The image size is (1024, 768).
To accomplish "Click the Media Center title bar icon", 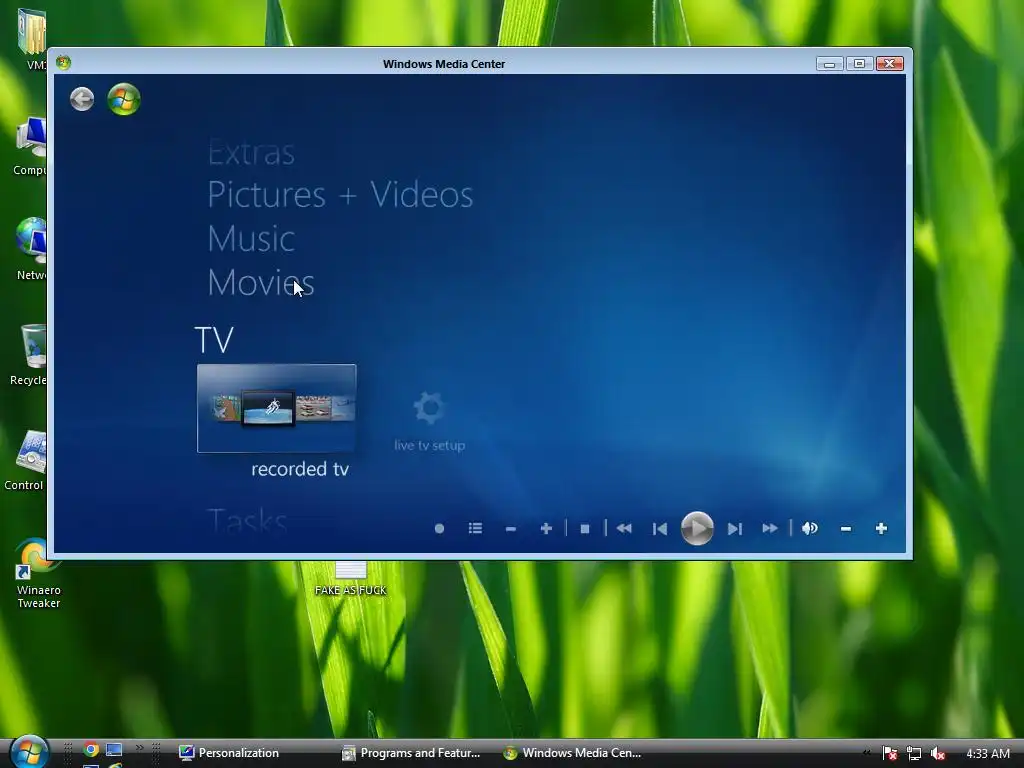I will [63, 63].
